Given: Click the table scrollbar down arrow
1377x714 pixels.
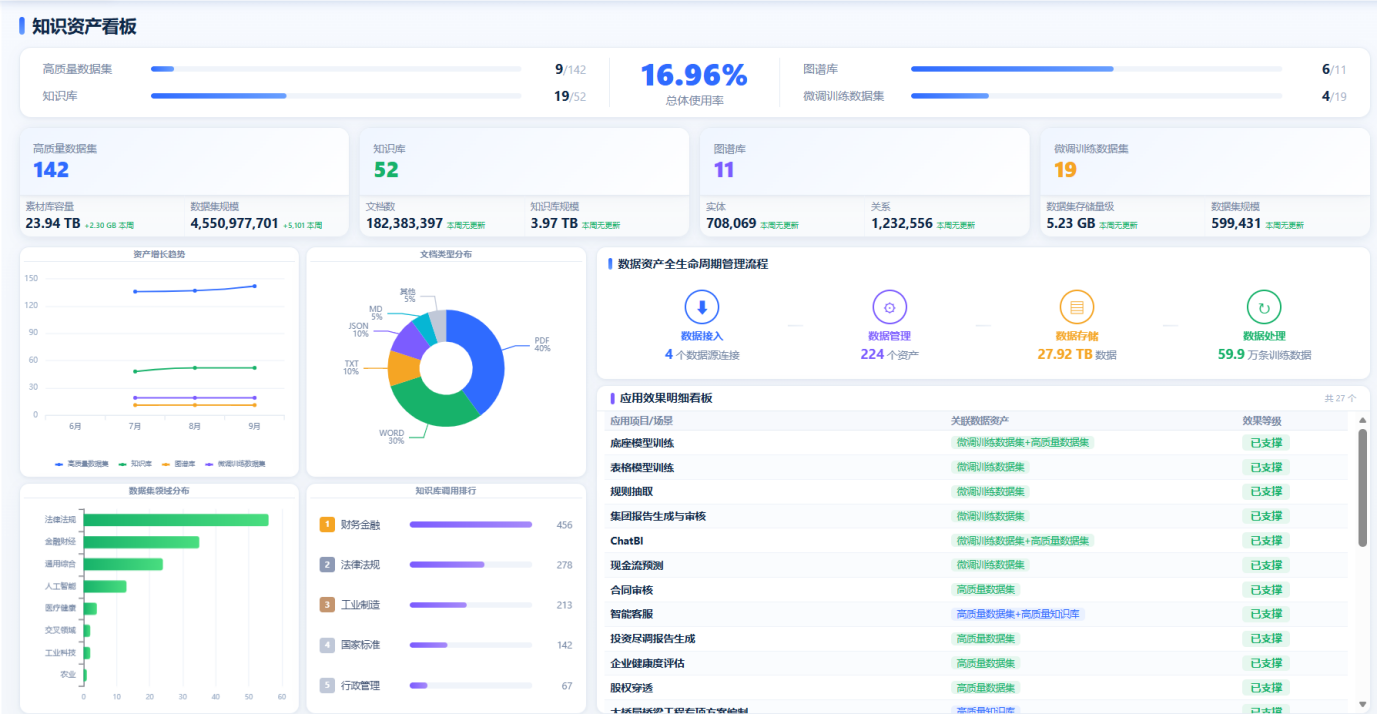Looking at the screenshot, I should coord(1362,704).
